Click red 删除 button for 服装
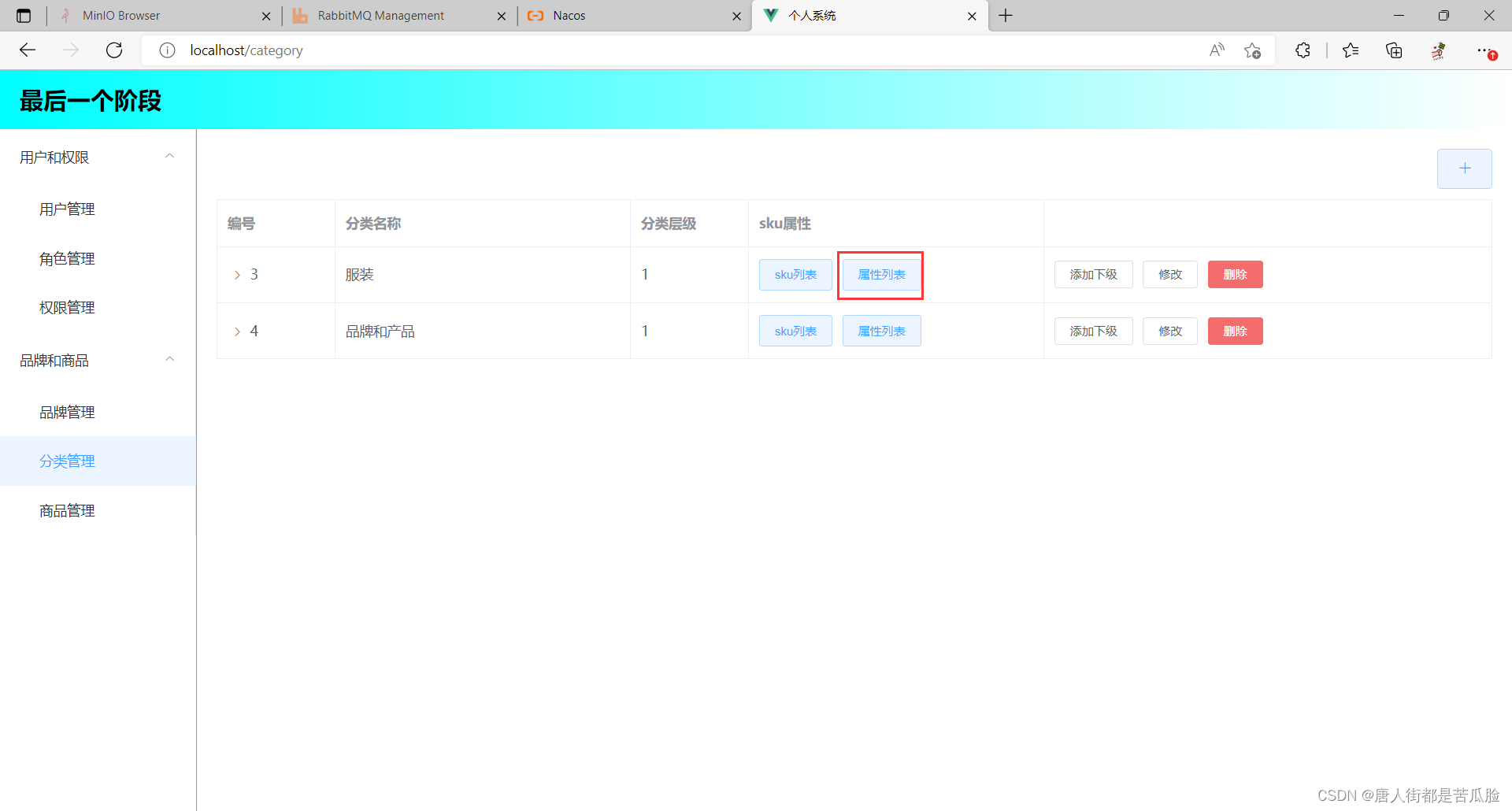This screenshot has height=811, width=1512. click(x=1235, y=275)
